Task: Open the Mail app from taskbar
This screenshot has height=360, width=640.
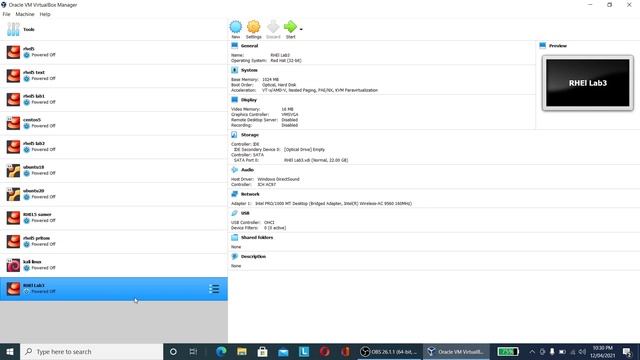Action: click(x=283, y=351)
